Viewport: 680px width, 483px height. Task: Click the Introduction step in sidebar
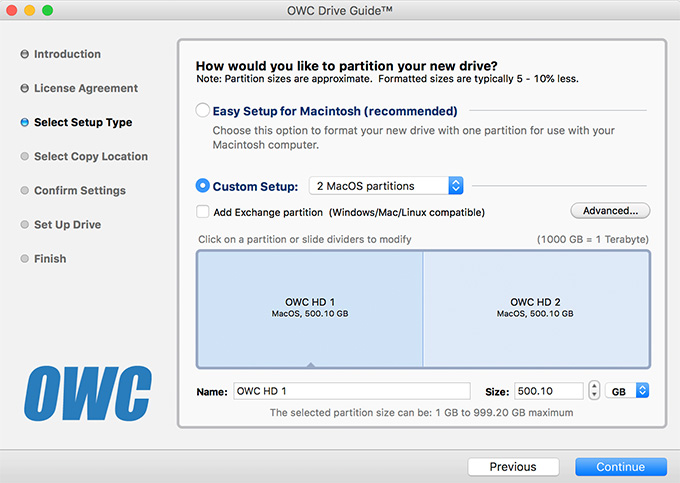coord(67,54)
